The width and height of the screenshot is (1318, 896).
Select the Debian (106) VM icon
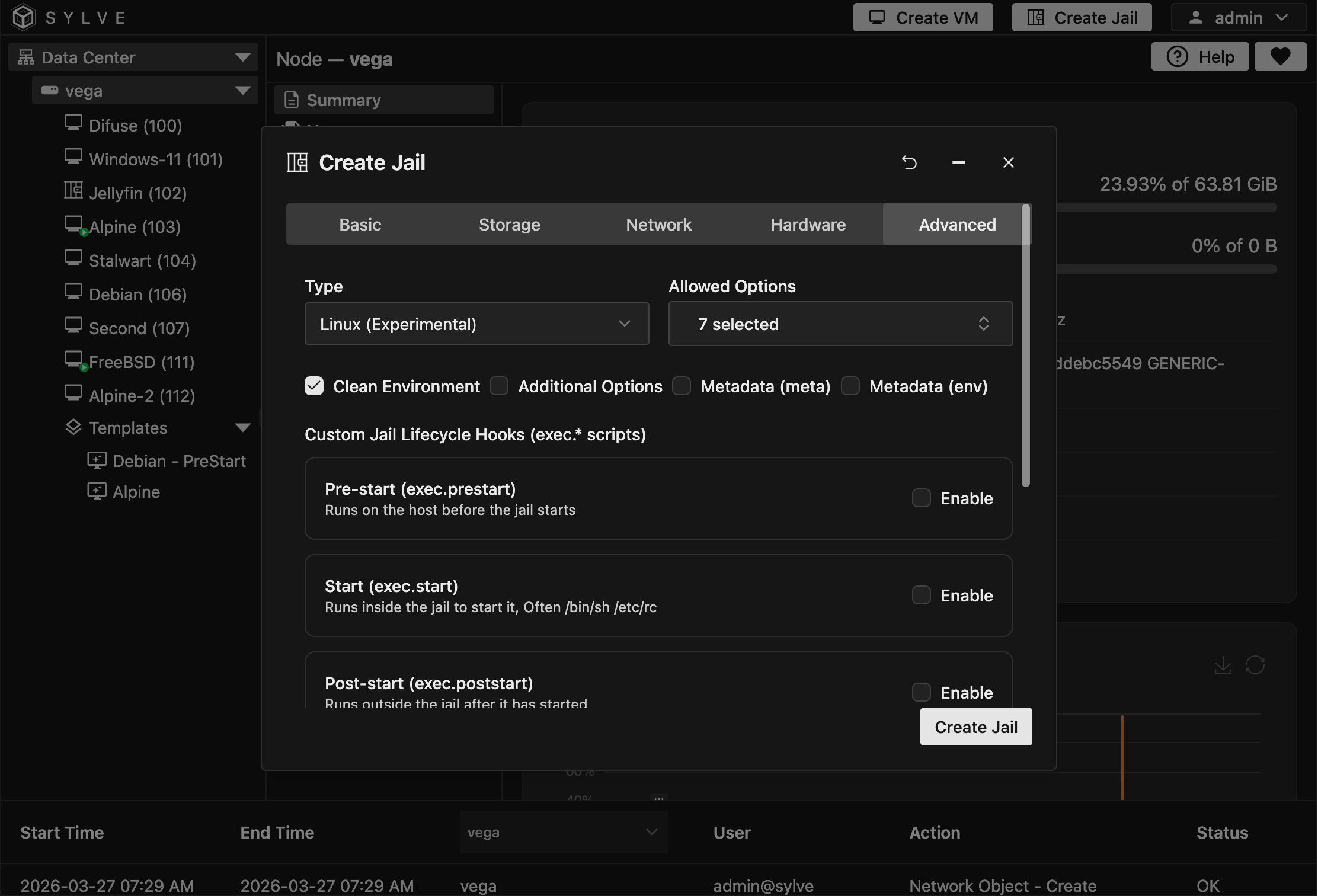[73, 292]
